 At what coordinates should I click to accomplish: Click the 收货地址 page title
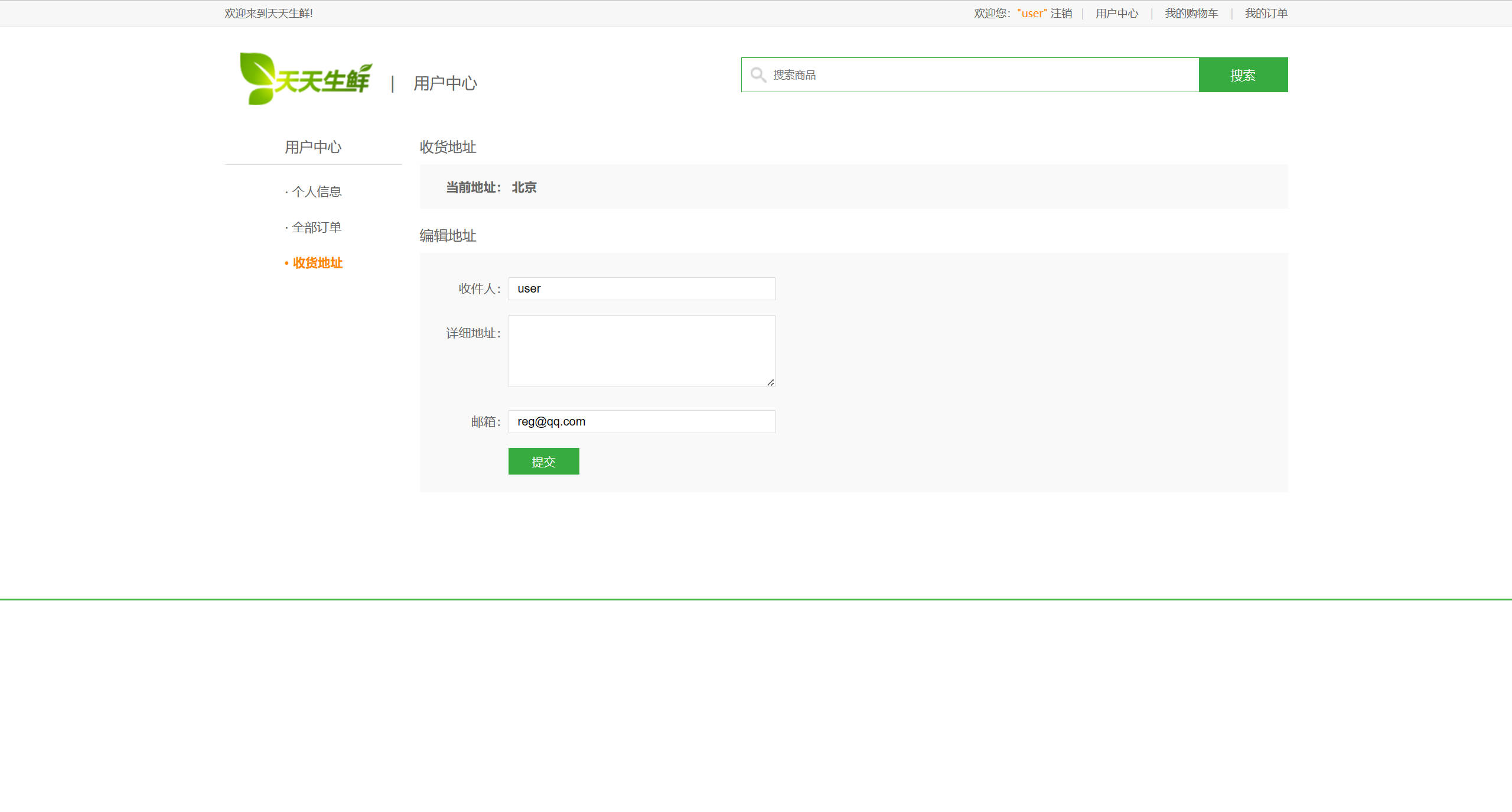447,147
